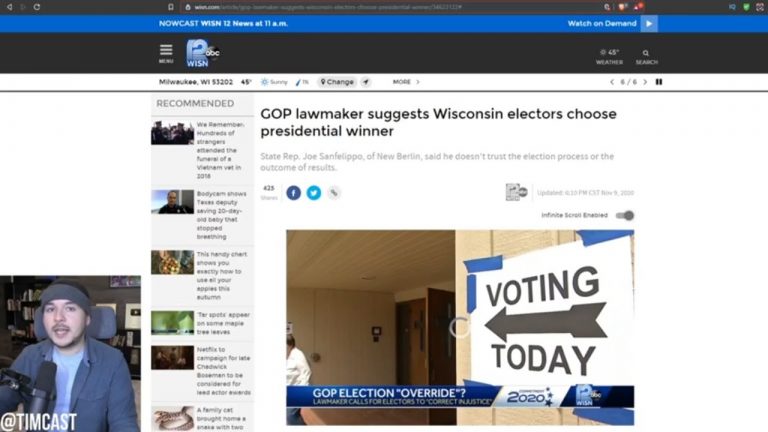
Task: Open the Weather icon showing 45°
Action: pos(609,57)
